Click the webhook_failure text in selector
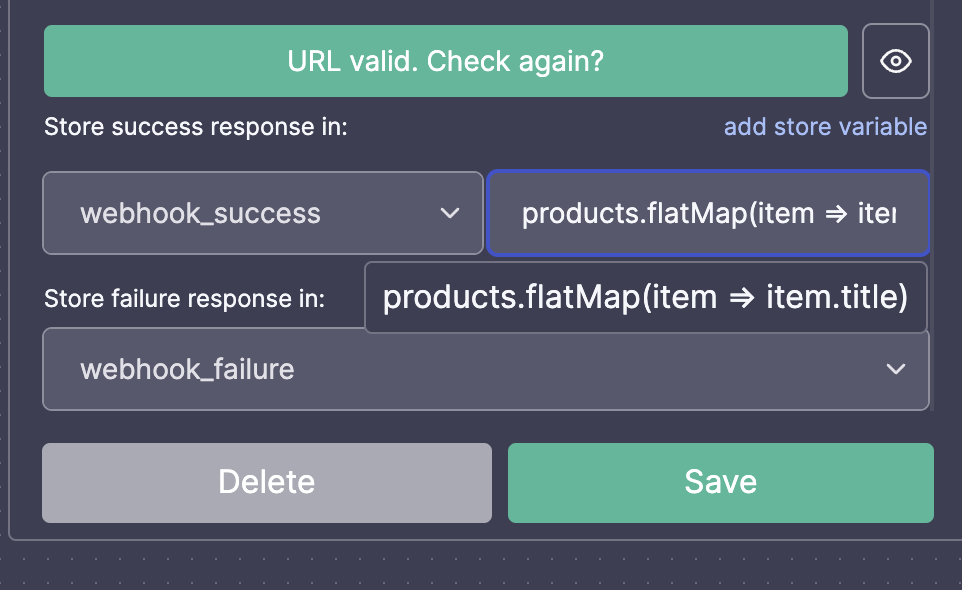Image resolution: width=962 pixels, height=590 pixels. tap(187, 369)
